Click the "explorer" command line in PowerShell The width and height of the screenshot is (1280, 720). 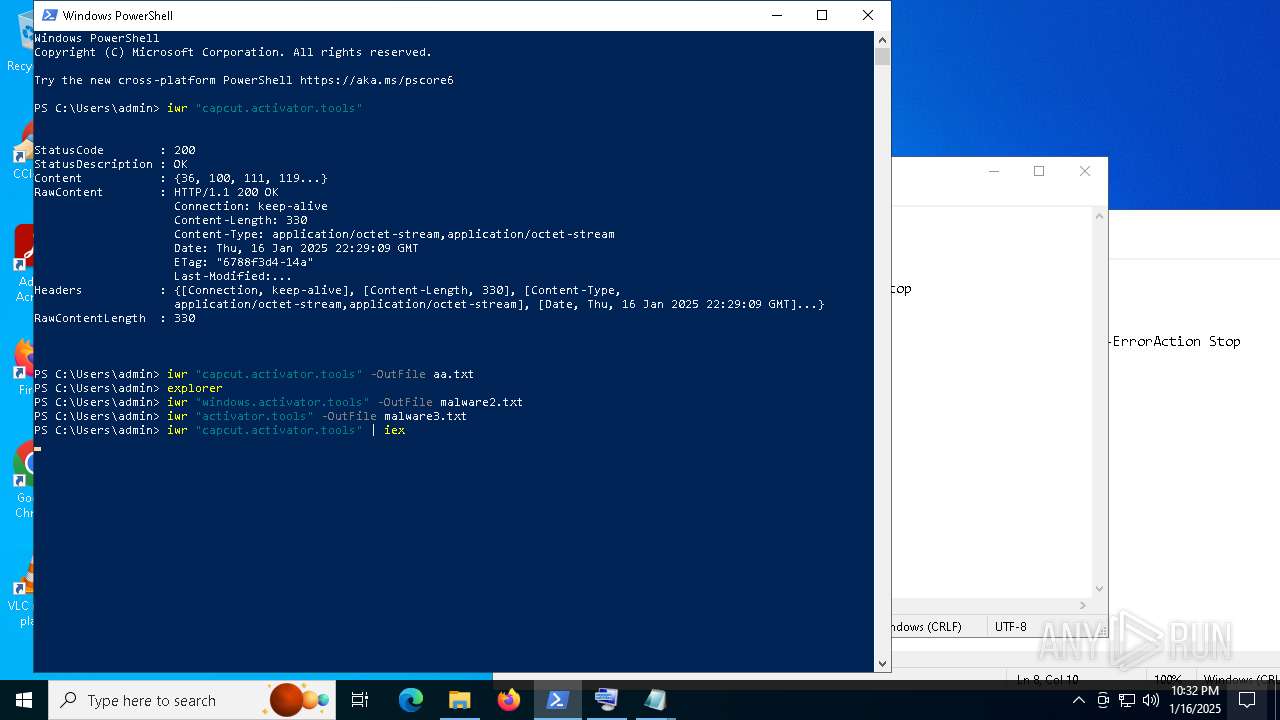pyautogui.click(x=195, y=388)
